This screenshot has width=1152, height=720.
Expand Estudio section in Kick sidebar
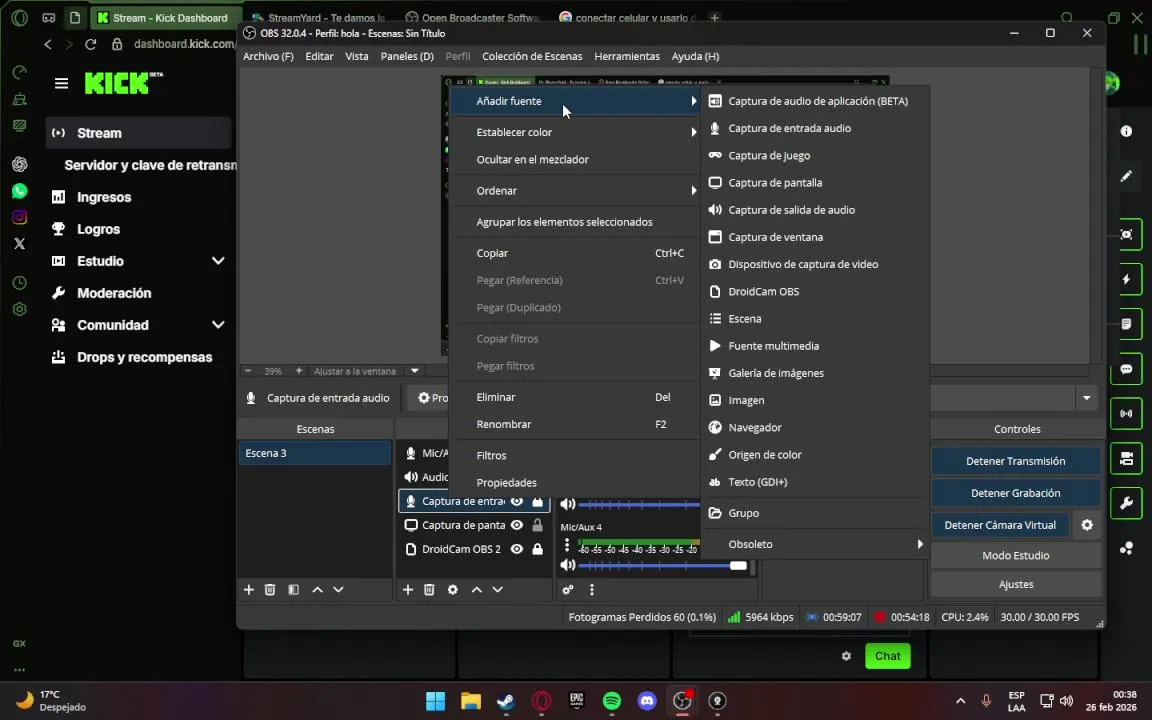click(218, 262)
